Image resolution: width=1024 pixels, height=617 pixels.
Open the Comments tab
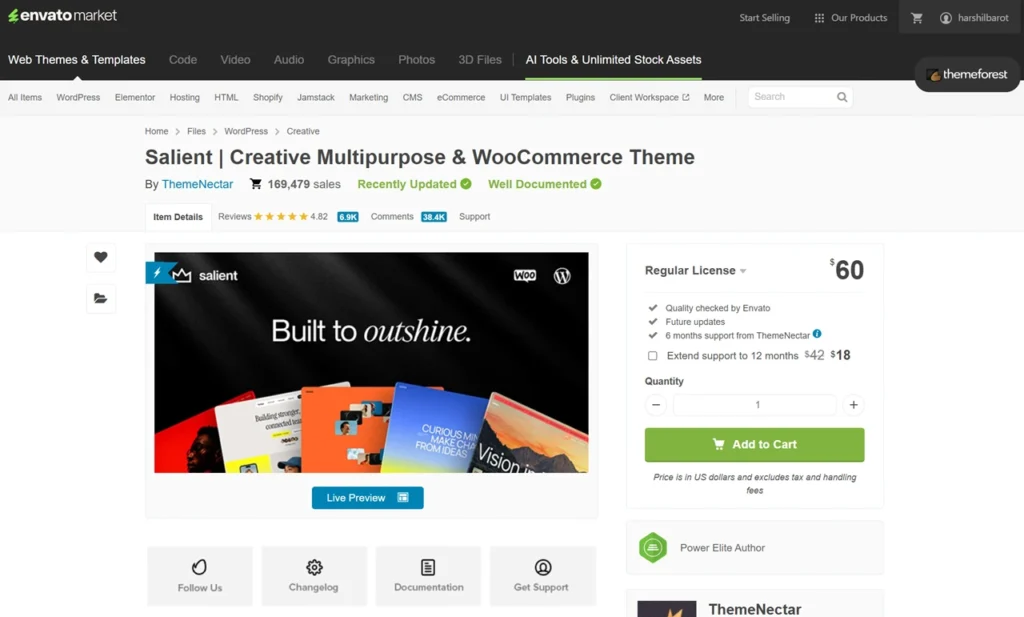tap(392, 217)
